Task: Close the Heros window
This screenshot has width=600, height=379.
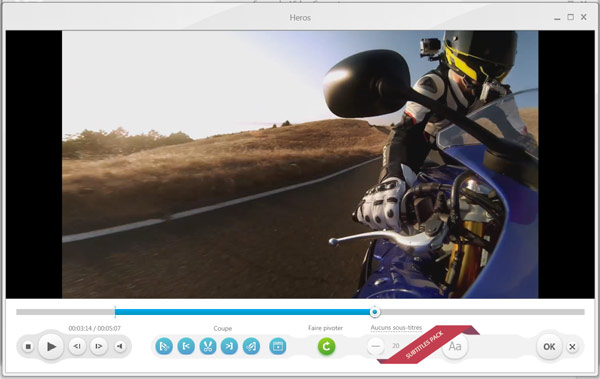Action: click(584, 17)
